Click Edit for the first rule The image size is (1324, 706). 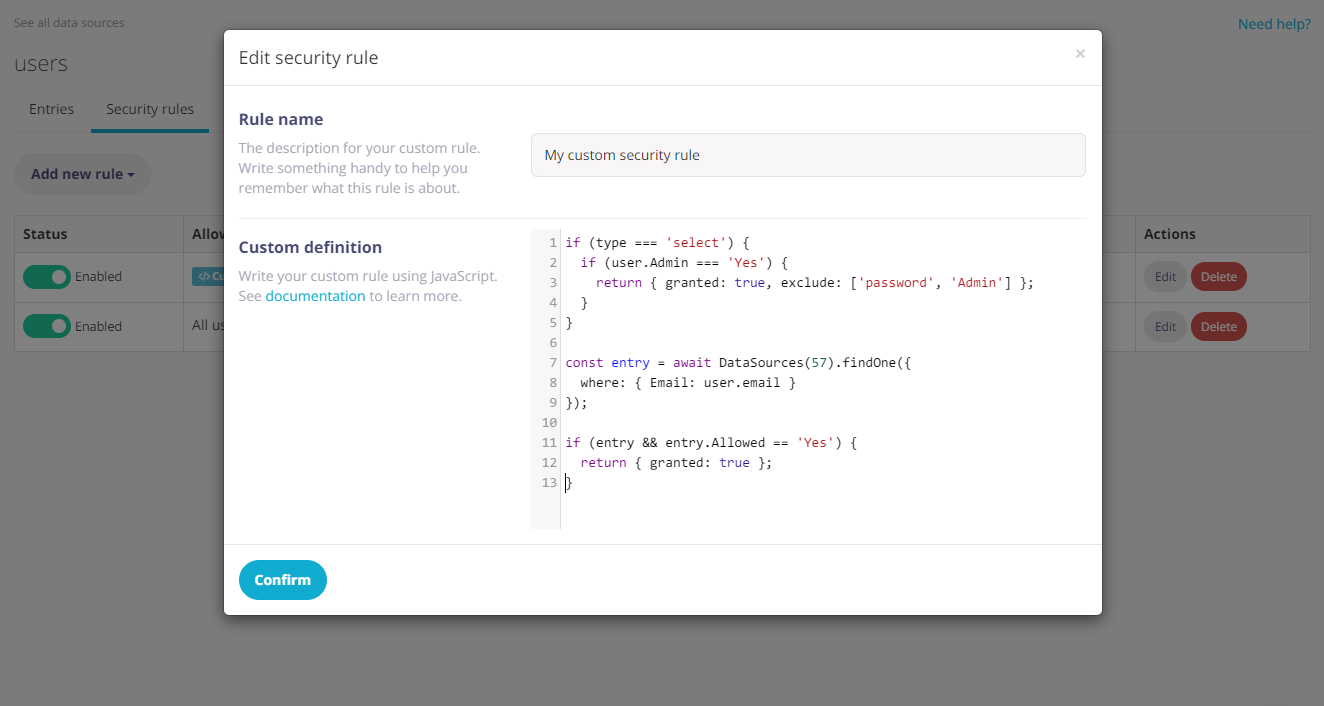[x=1165, y=277]
